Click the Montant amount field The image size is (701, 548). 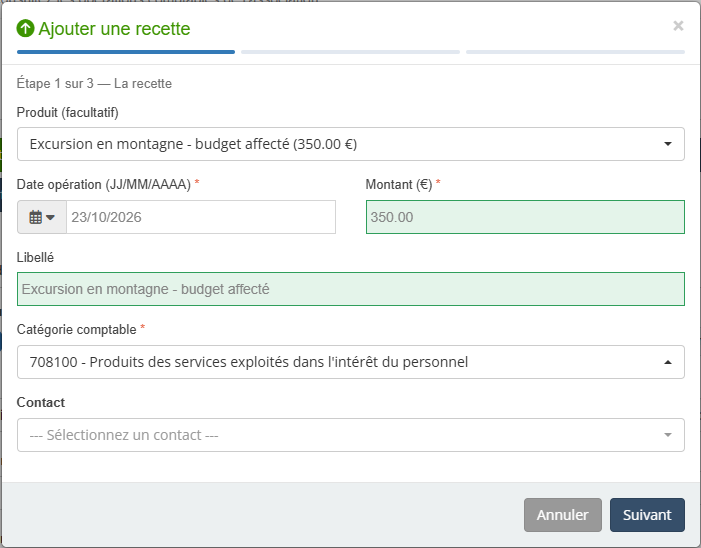(525, 217)
